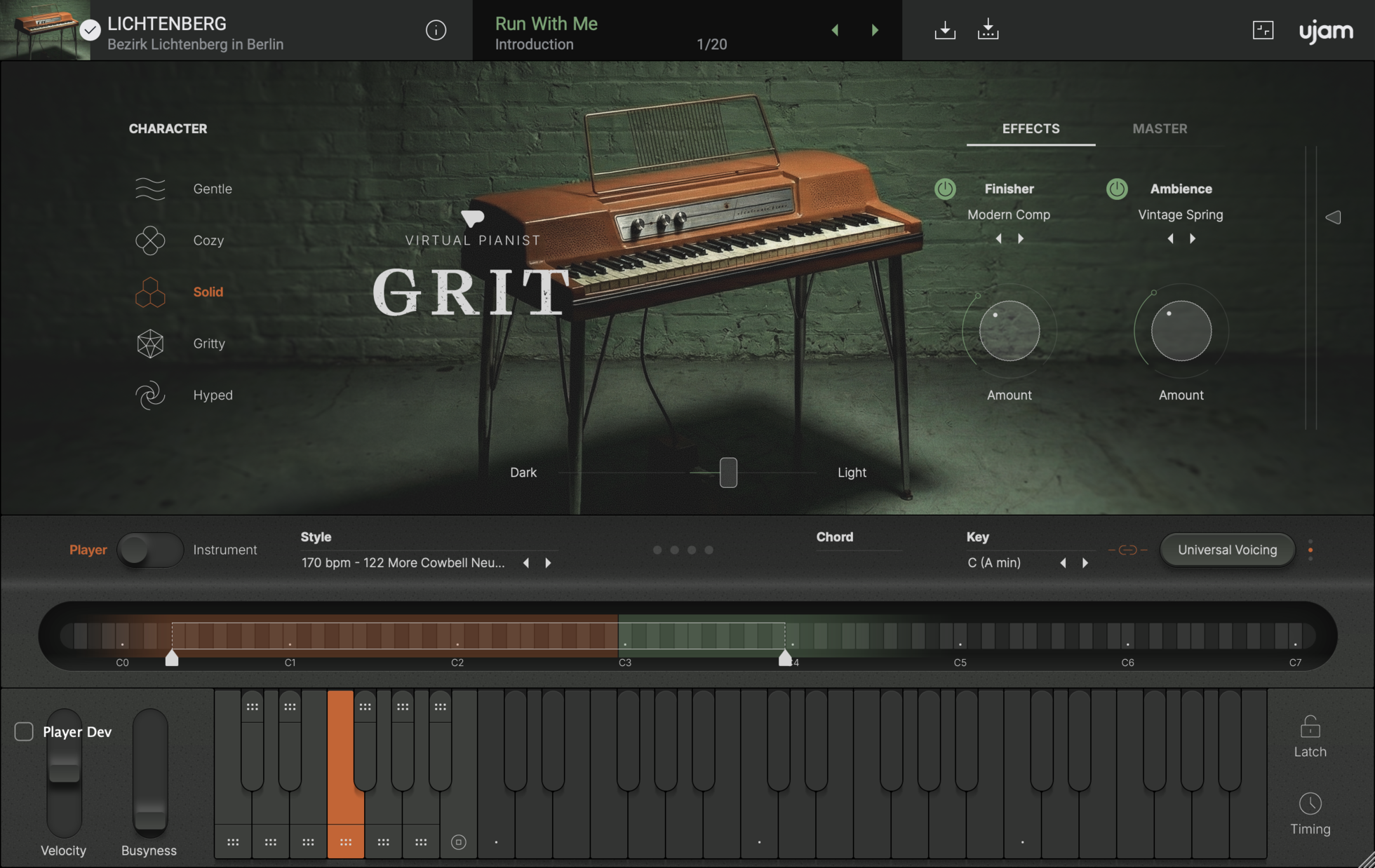Switch from Player to Instrument mode

pyautogui.click(x=151, y=550)
